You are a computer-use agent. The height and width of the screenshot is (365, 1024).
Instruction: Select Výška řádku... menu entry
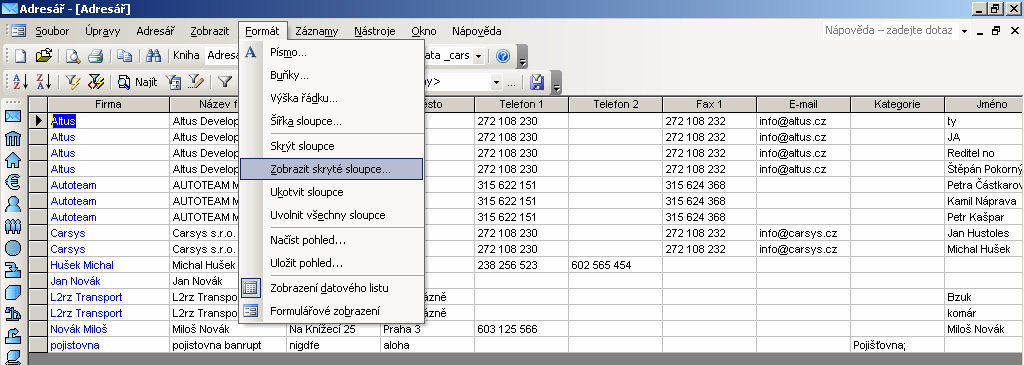[332, 99]
